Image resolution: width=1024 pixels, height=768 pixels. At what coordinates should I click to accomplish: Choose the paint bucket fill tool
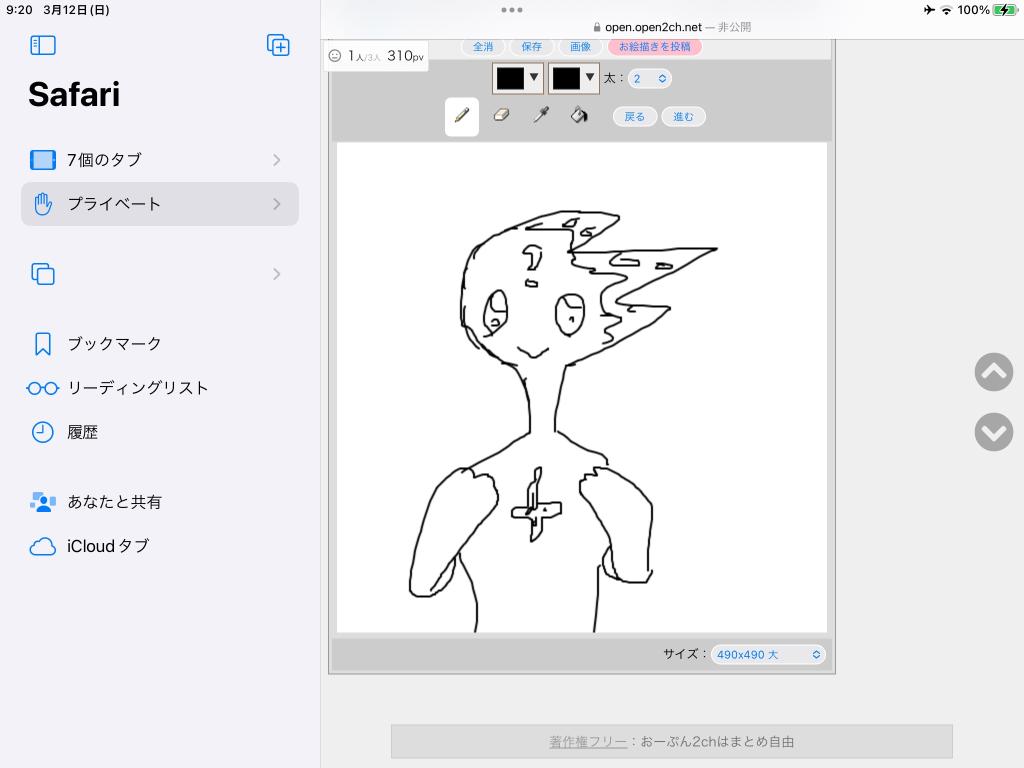click(579, 116)
